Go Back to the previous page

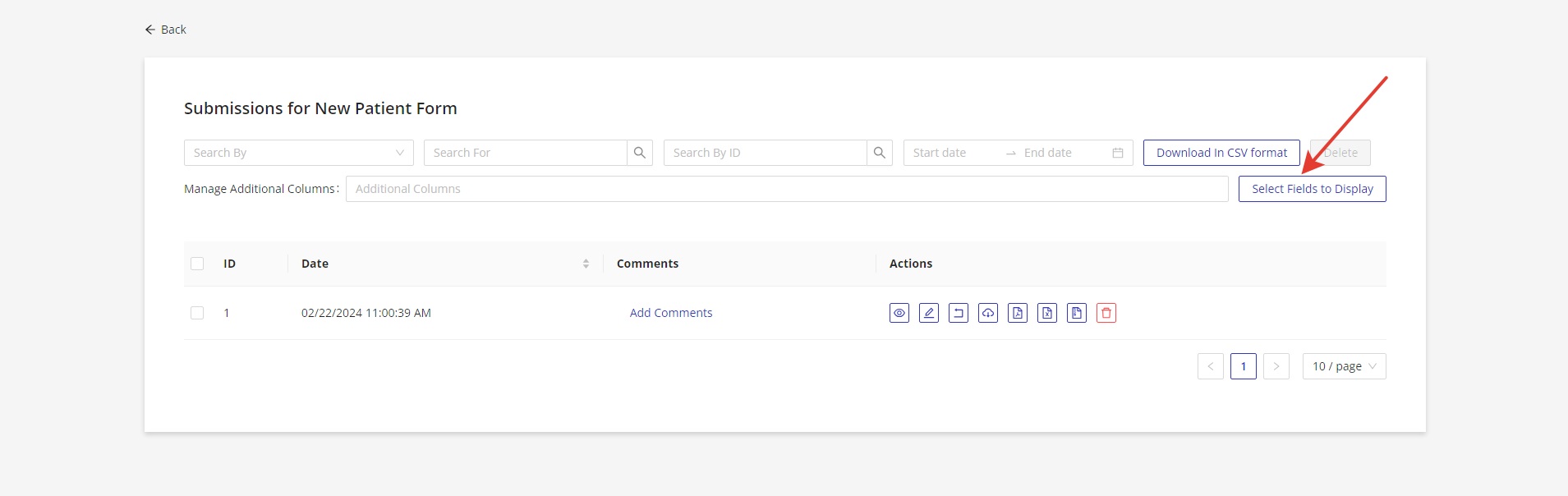tap(166, 30)
